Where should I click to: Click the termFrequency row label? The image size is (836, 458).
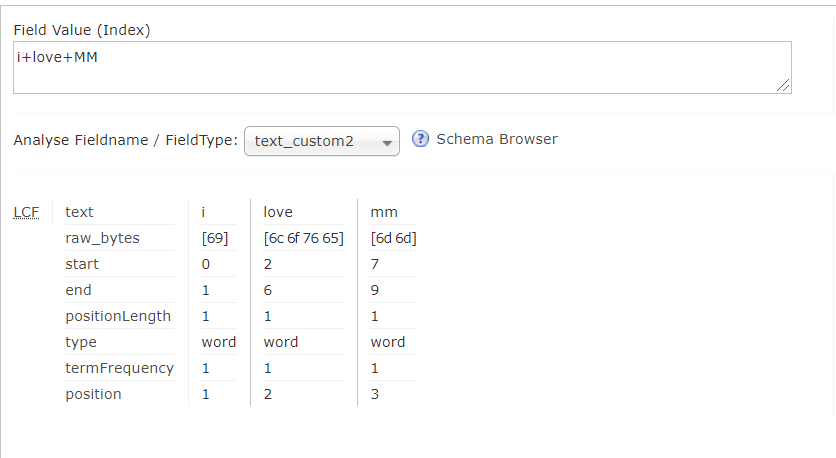(119, 368)
